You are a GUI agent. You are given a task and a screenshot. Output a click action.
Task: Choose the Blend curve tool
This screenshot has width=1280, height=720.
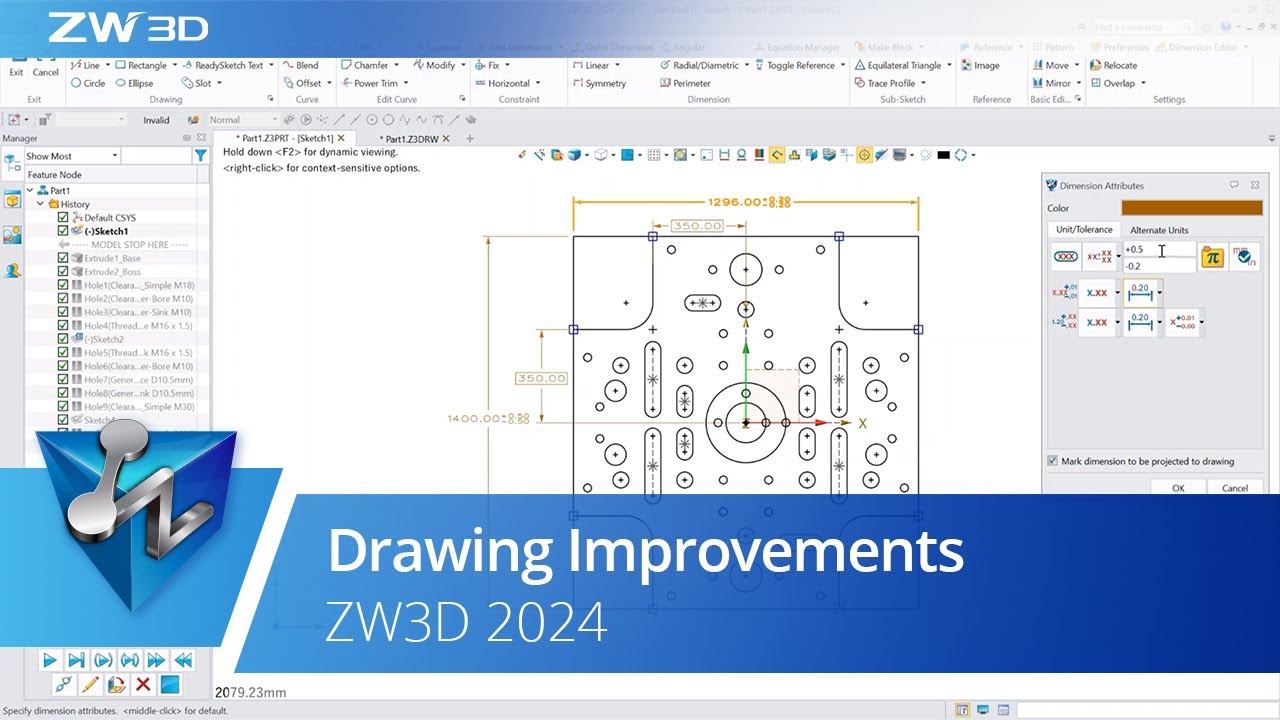300,65
